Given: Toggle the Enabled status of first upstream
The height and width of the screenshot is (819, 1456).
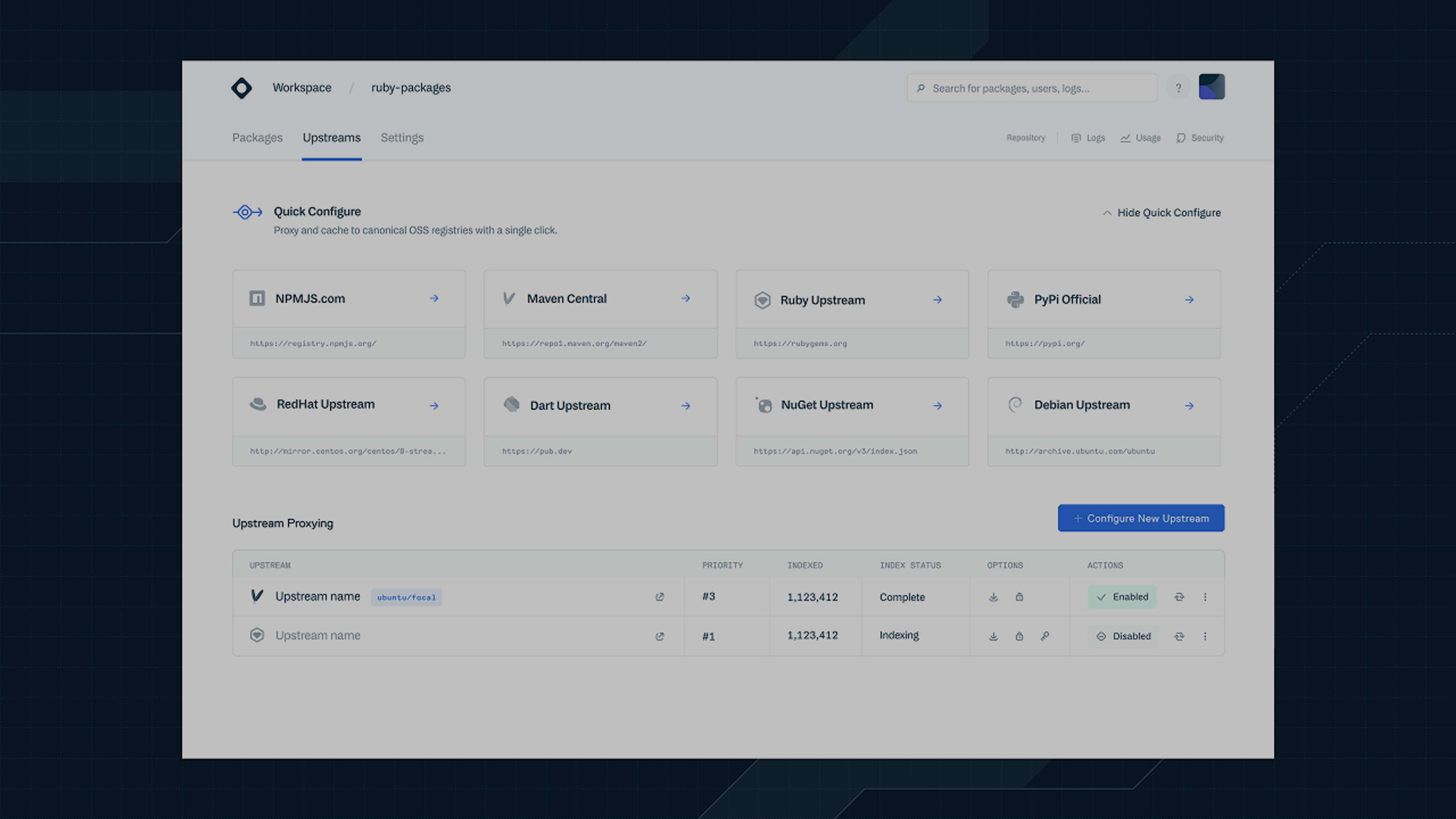Looking at the screenshot, I should pos(1122,597).
